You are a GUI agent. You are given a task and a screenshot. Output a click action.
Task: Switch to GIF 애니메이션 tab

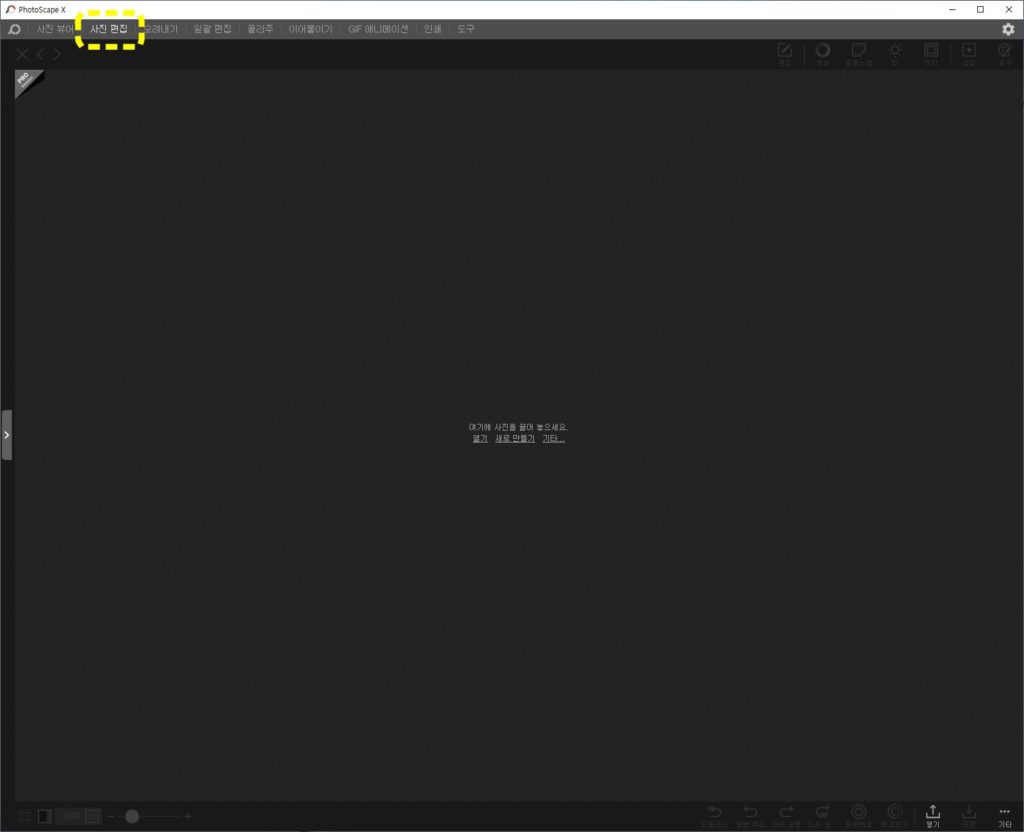378,29
